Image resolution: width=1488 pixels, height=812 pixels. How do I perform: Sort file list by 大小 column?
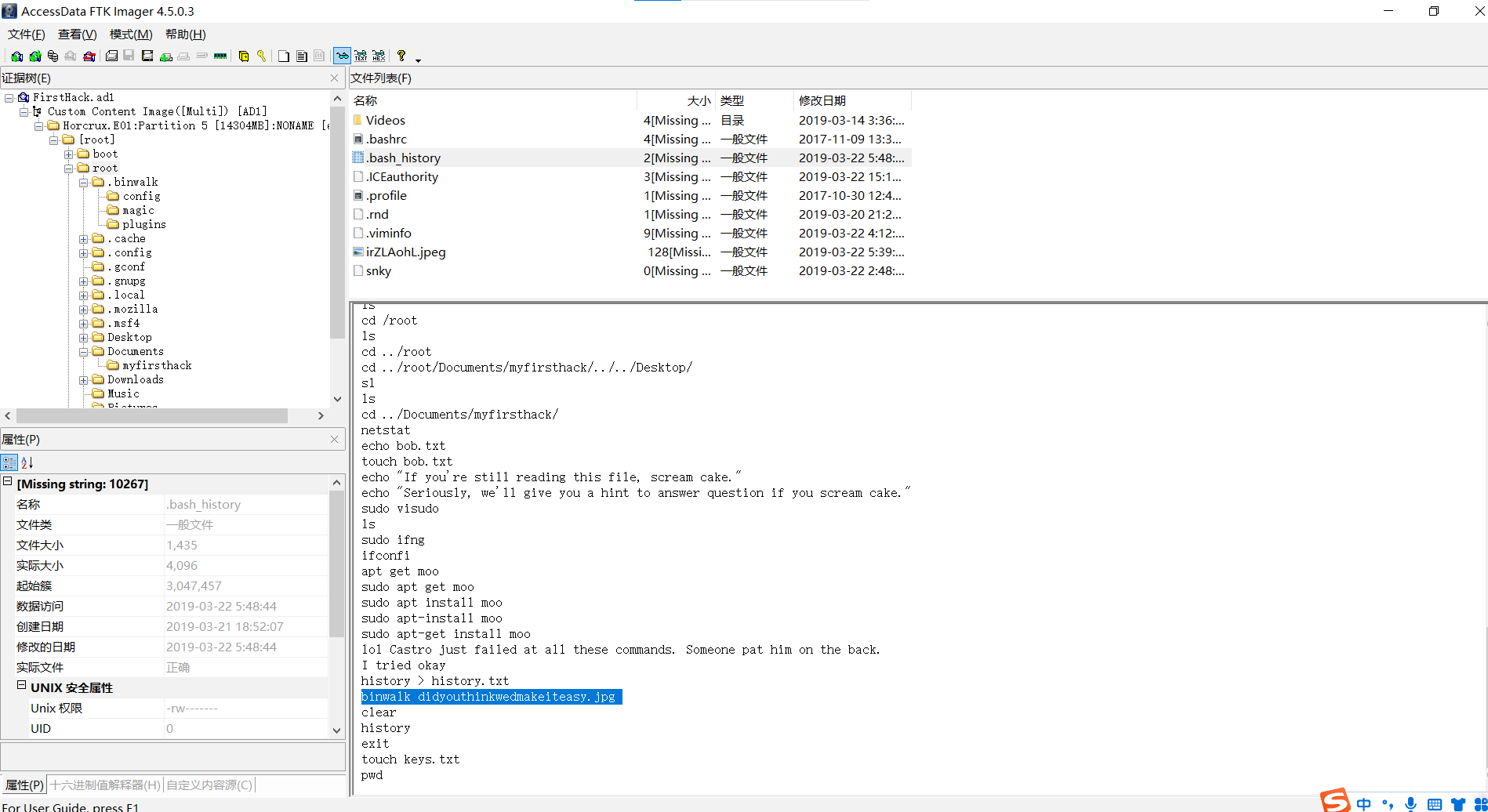coord(676,101)
